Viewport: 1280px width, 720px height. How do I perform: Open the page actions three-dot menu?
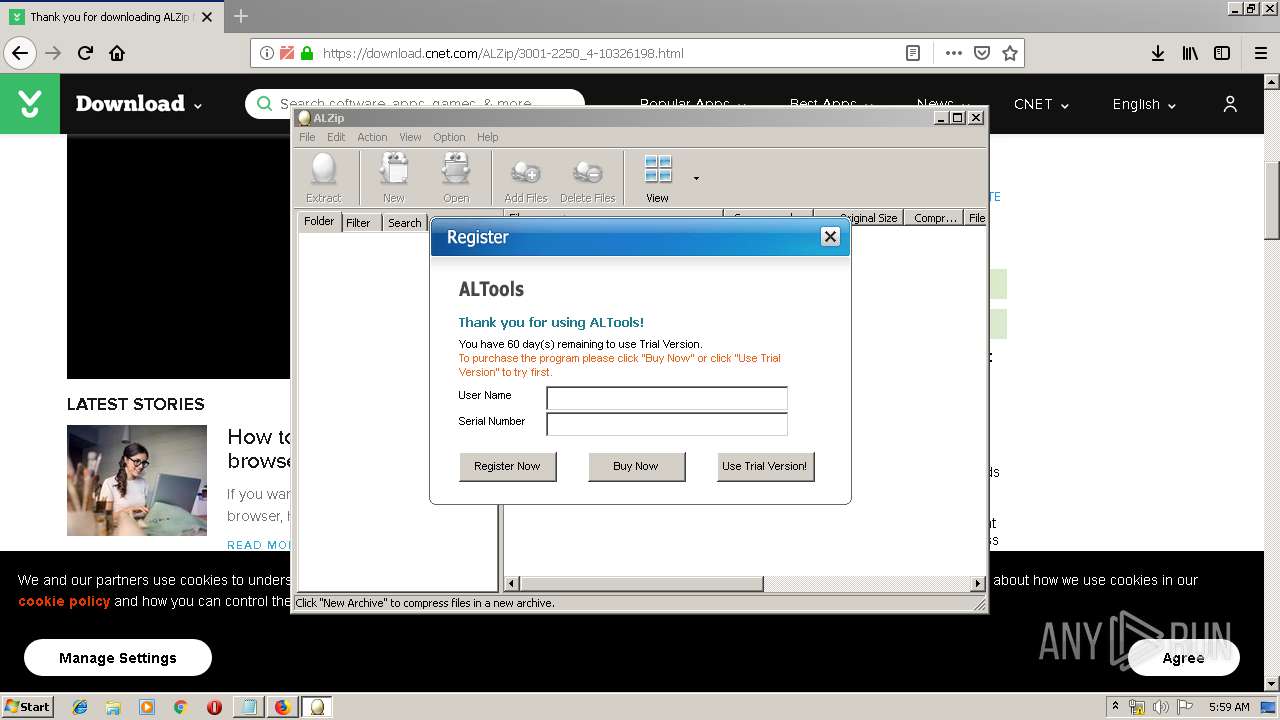(953, 53)
